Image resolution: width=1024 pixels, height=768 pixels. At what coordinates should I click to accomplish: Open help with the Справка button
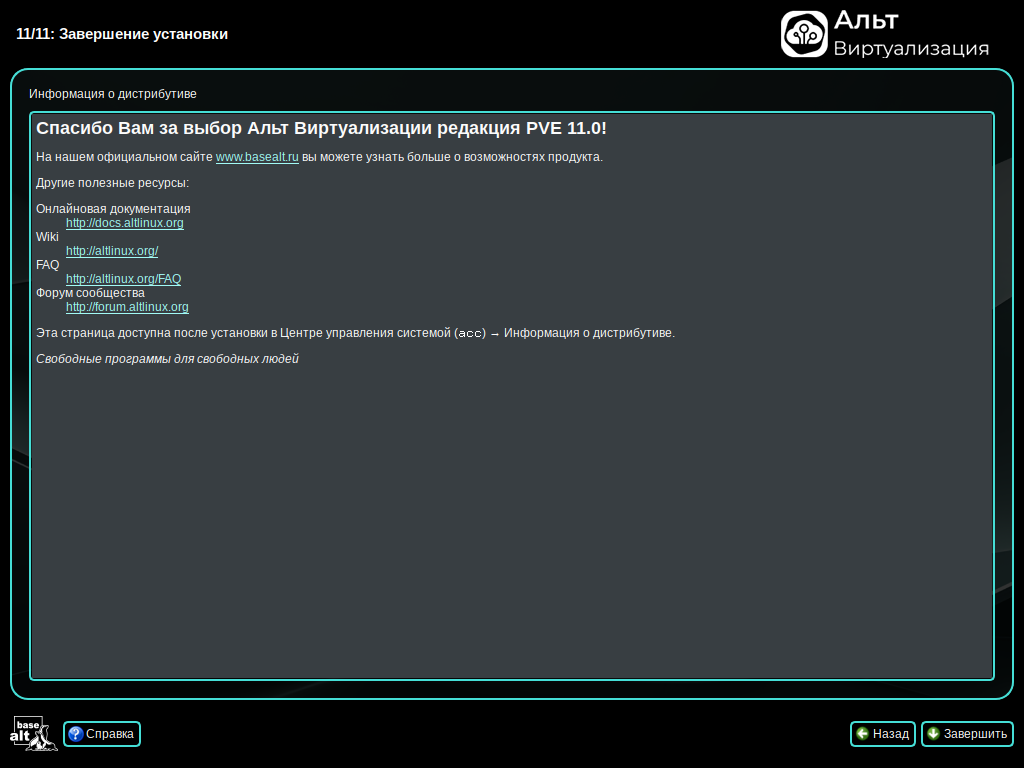(x=102, y=734)
